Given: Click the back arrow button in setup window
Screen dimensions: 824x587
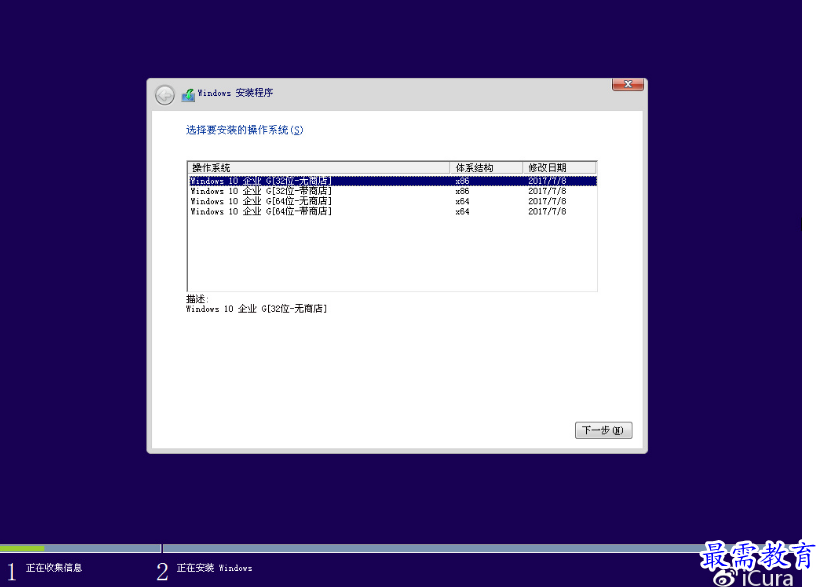Looking at the screenshot, I should click(x=164, y=95).
